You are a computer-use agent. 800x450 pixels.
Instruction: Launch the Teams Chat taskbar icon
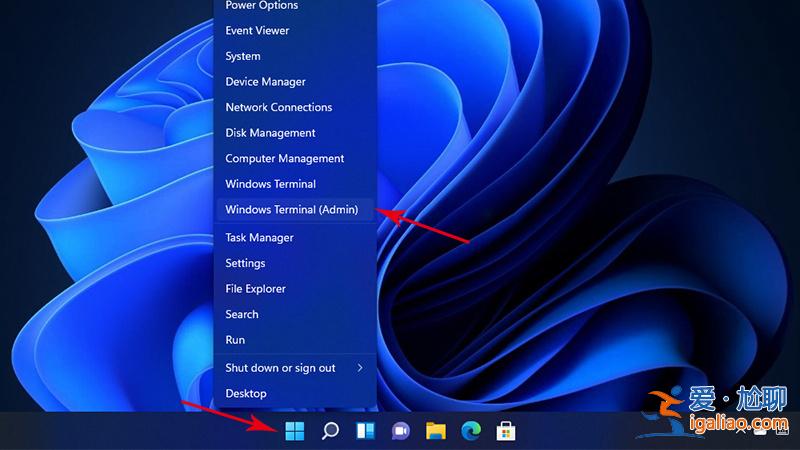pyautogui.click(x=401, y=431)
